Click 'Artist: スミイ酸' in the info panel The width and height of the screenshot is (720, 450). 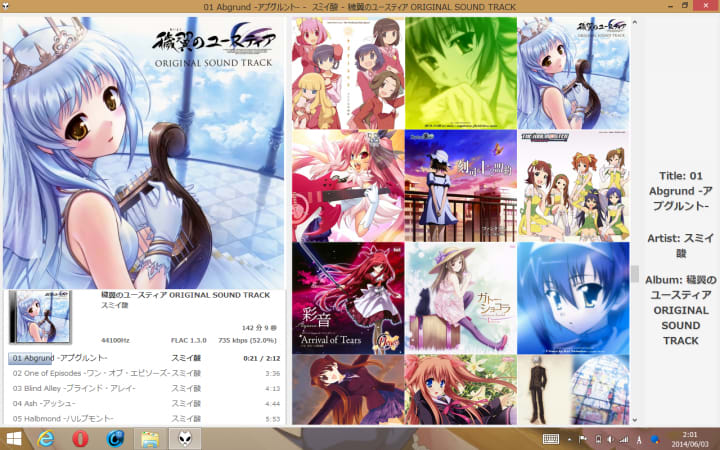pos(681,246)
